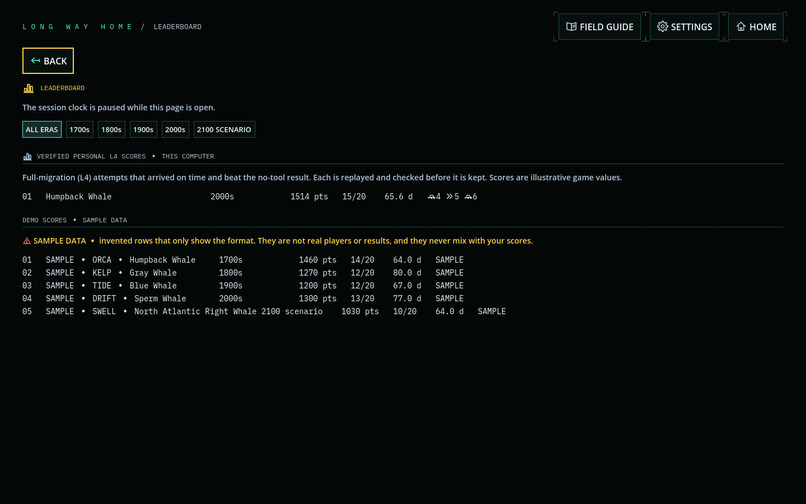
Task: Go back with the BACK button
Action: point(48,61)
